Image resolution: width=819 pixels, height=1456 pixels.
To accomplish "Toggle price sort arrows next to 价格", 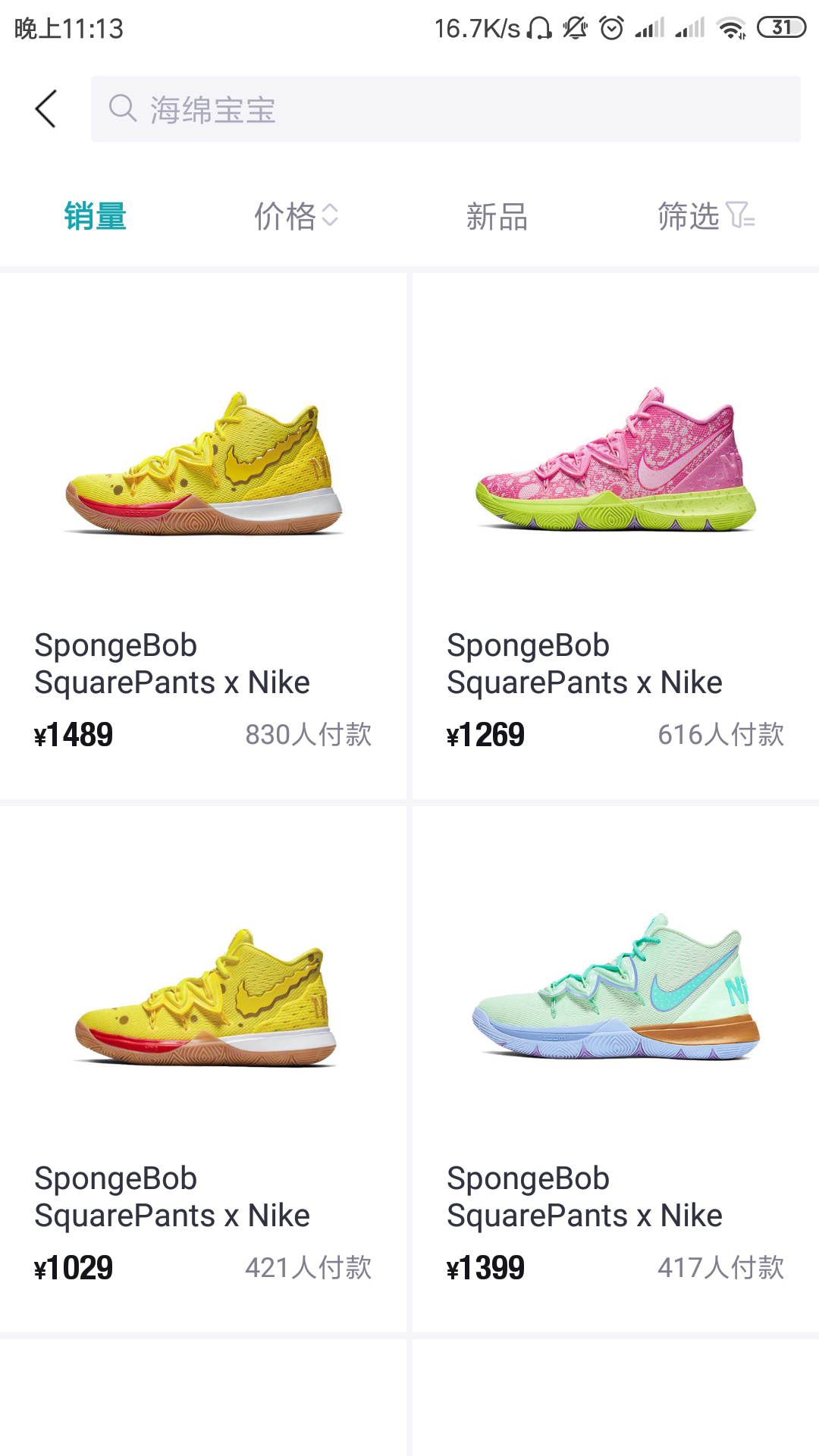I will click(330, 215).
